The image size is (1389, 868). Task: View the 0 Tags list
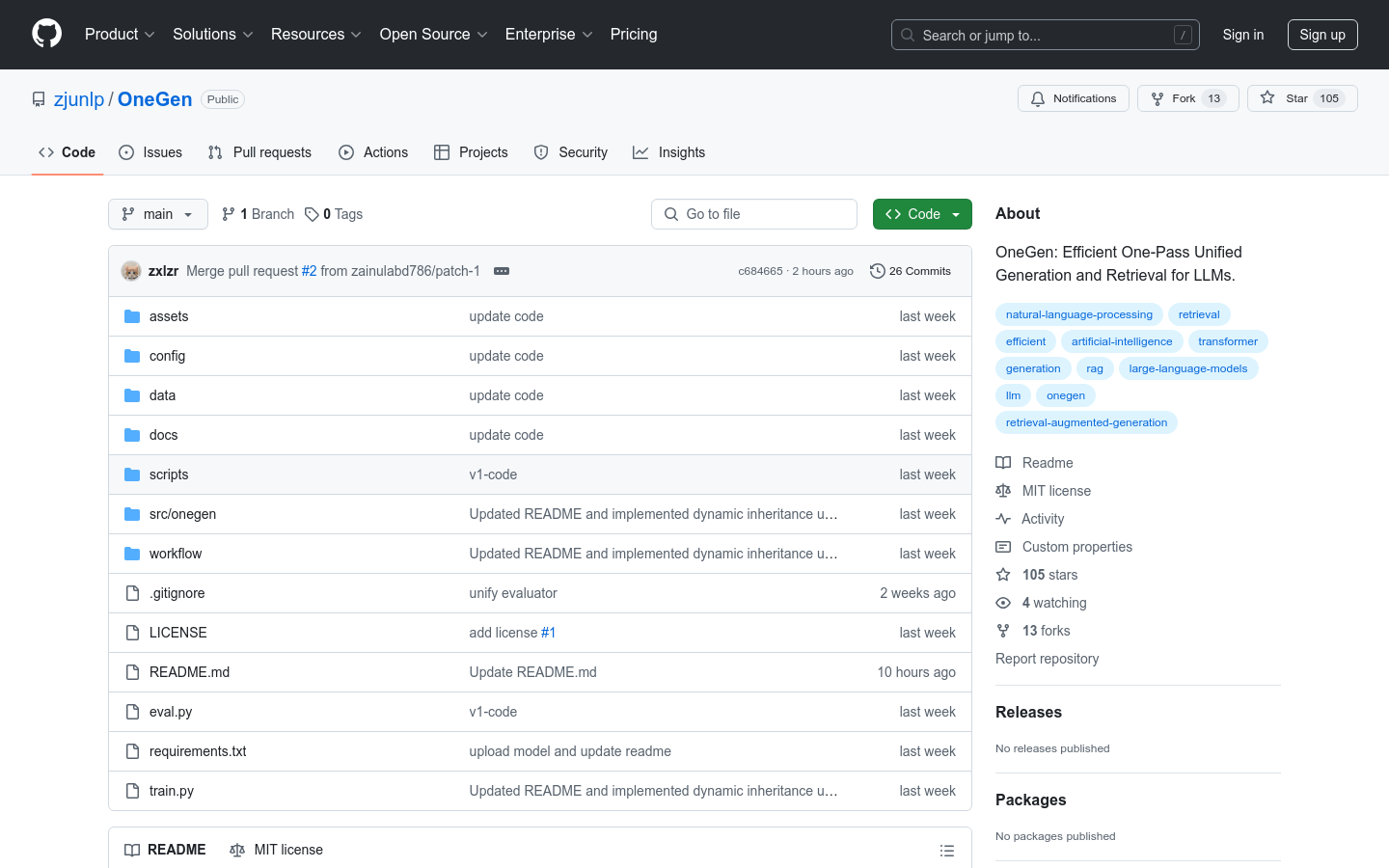(334, 214)
